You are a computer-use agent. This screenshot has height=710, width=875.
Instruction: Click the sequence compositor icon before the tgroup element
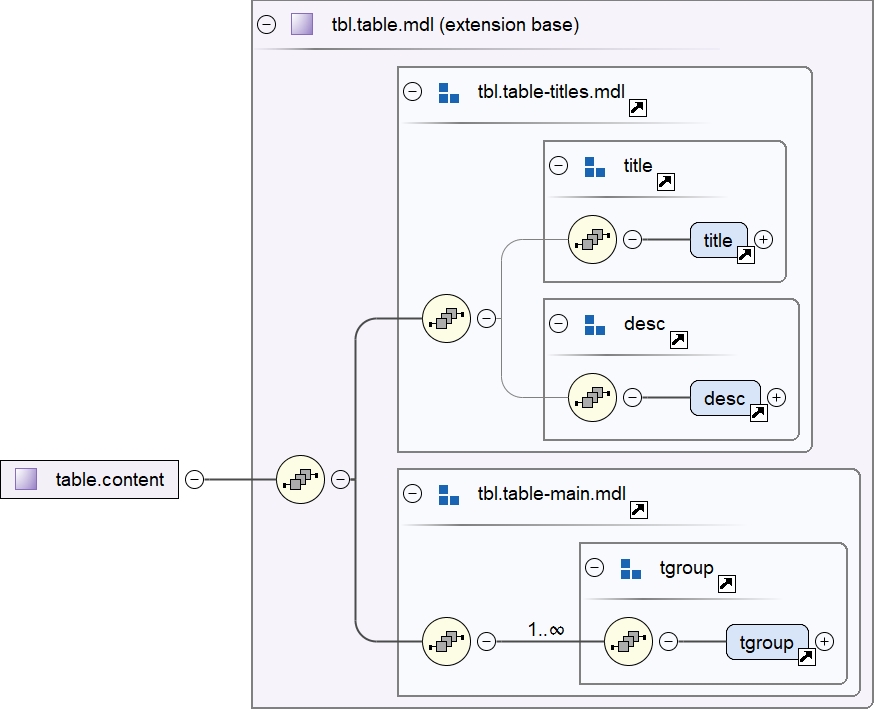pos(627,641)
